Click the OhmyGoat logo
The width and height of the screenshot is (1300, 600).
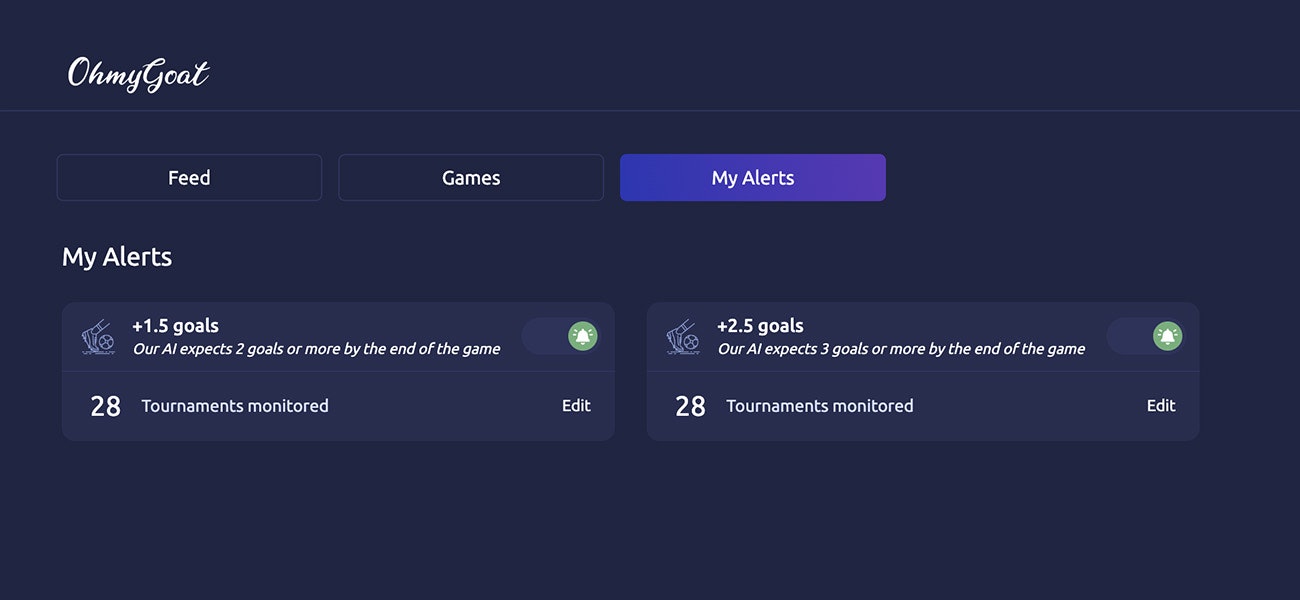pyautogui.click(x=138, y=75)
